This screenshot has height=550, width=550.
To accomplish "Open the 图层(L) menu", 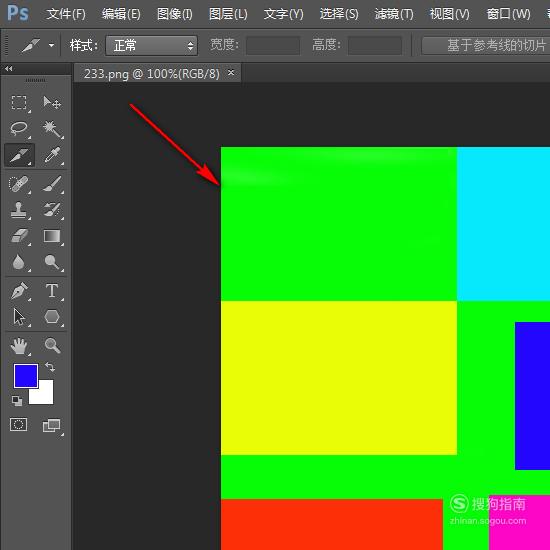I will coord(228,14).
